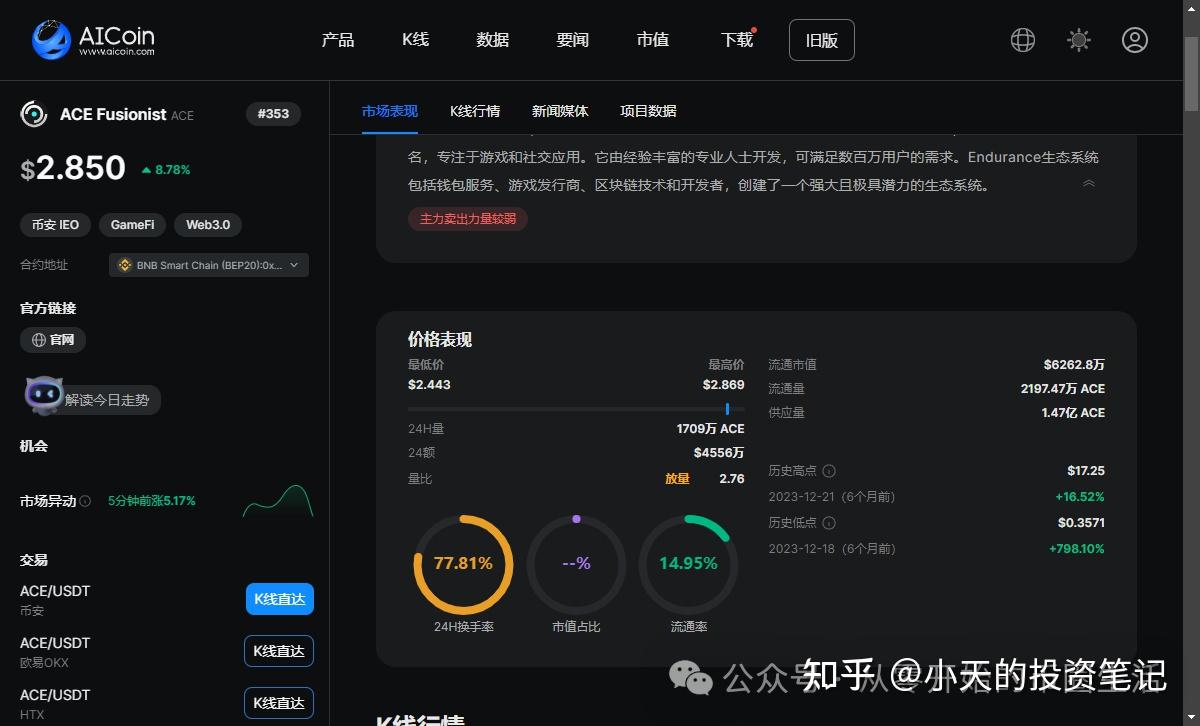Open the language globe icon in the header
The image size is (1200, 726).
coord(1022,40)
